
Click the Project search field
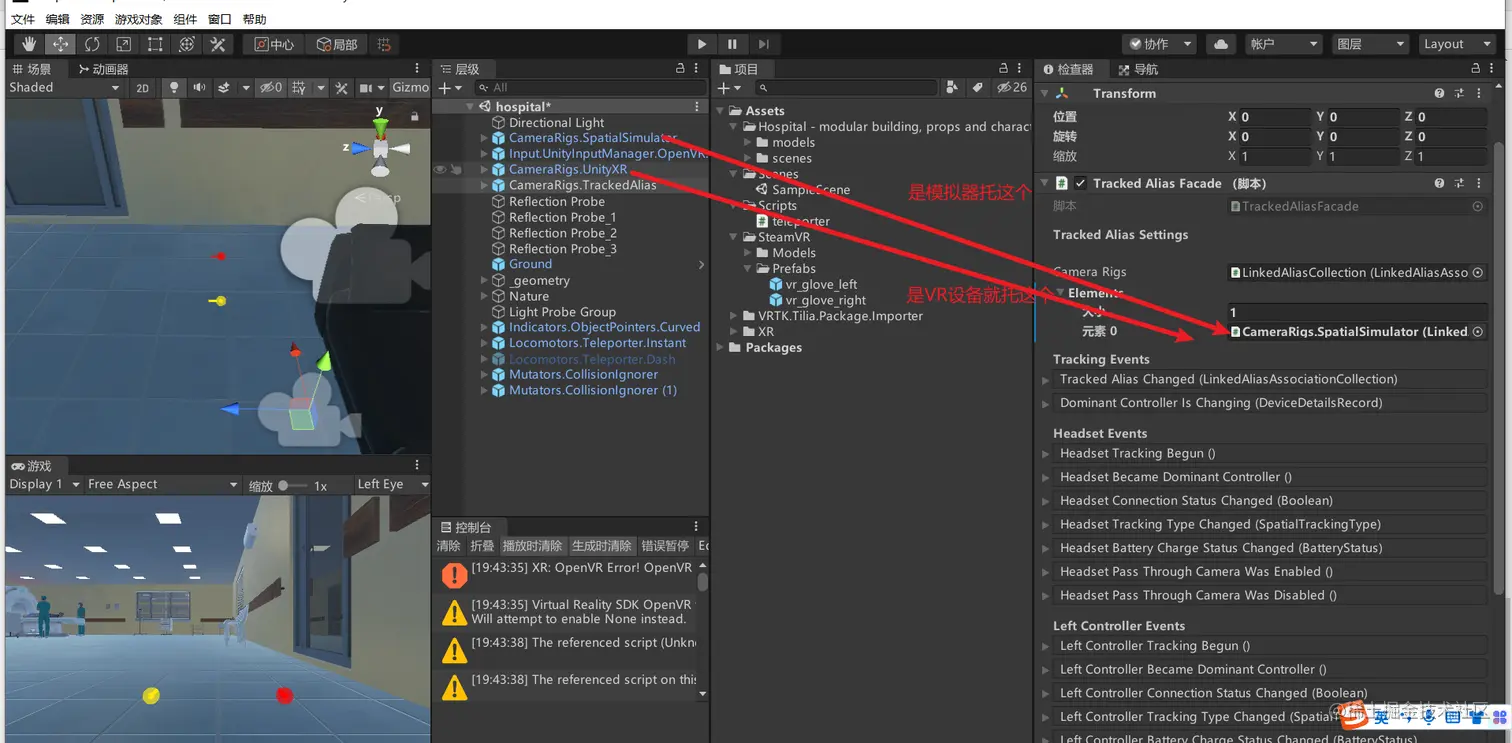(x=848, y=88)
